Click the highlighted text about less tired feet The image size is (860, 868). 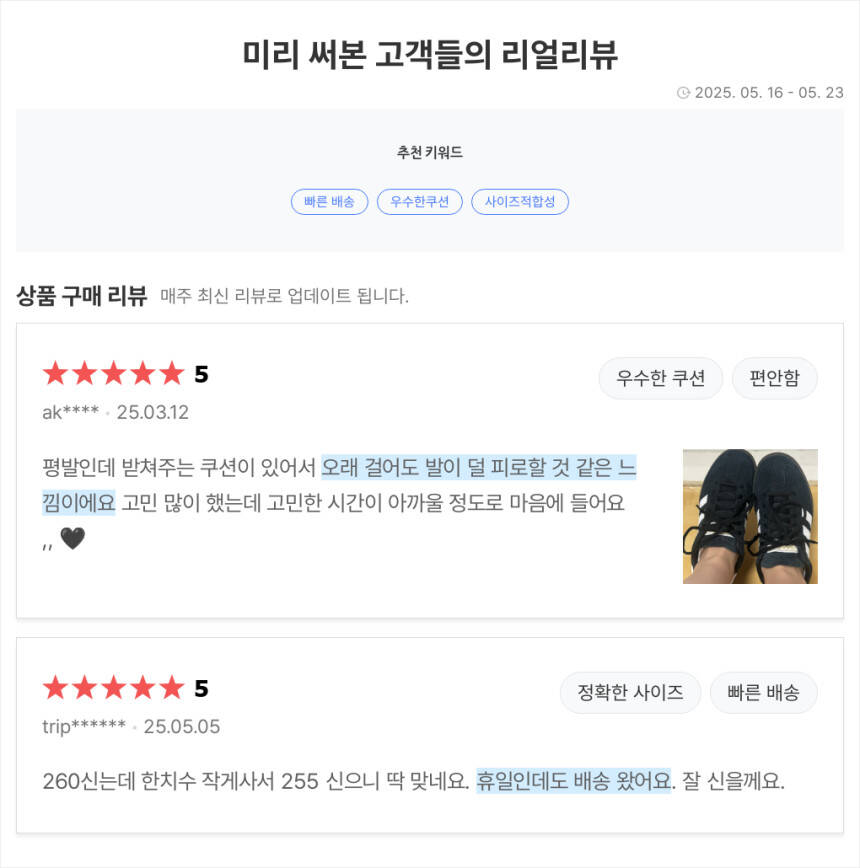coord(478,467)
